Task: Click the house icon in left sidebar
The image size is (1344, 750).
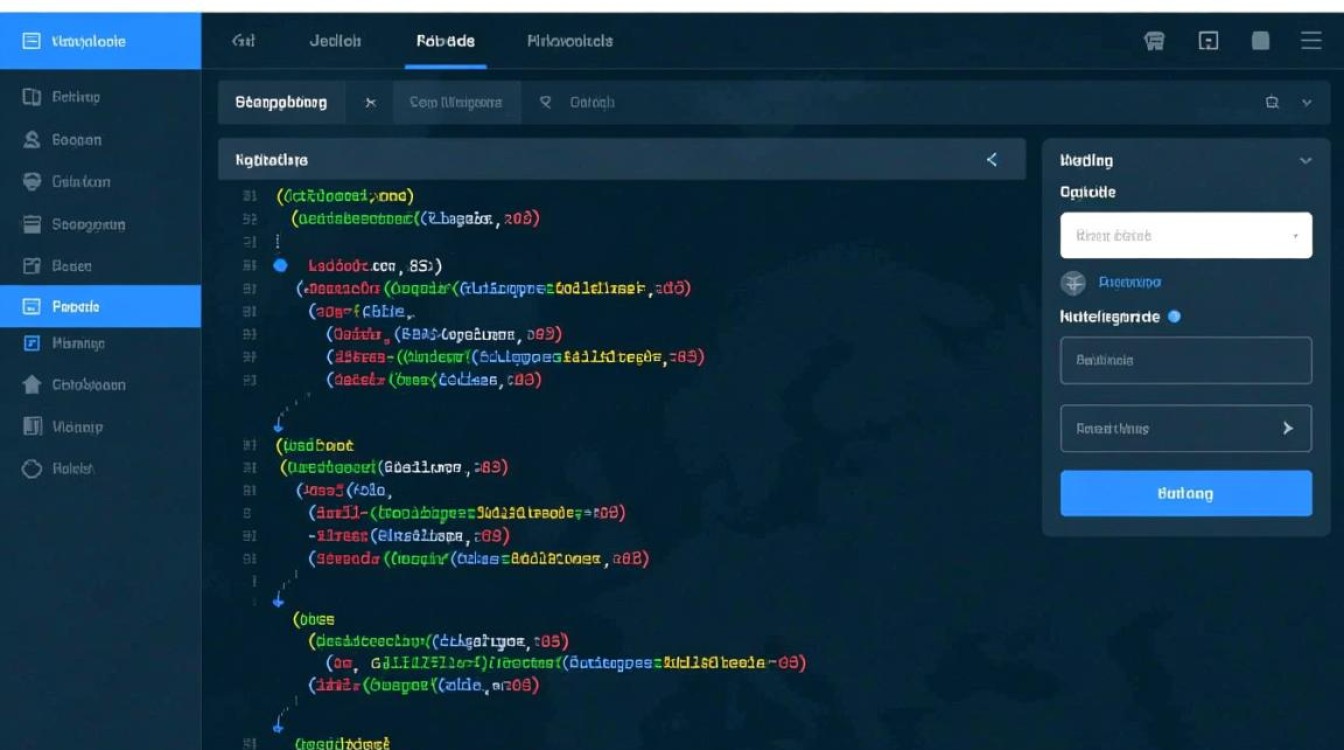Action: (x=32, y=385)
